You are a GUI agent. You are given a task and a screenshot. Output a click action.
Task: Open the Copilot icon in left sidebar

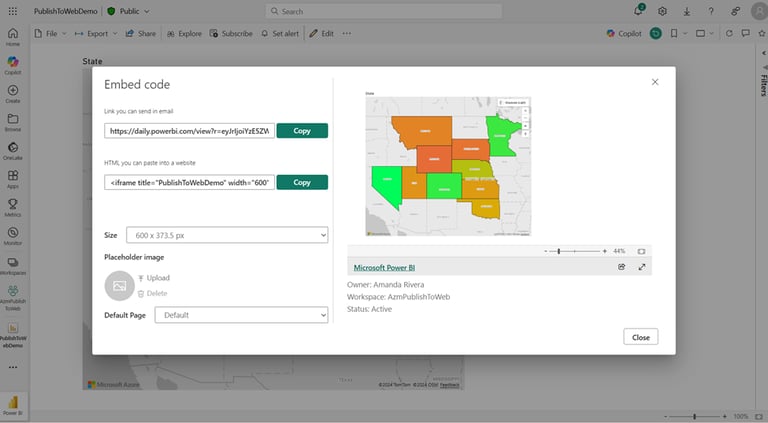point(13,62)
